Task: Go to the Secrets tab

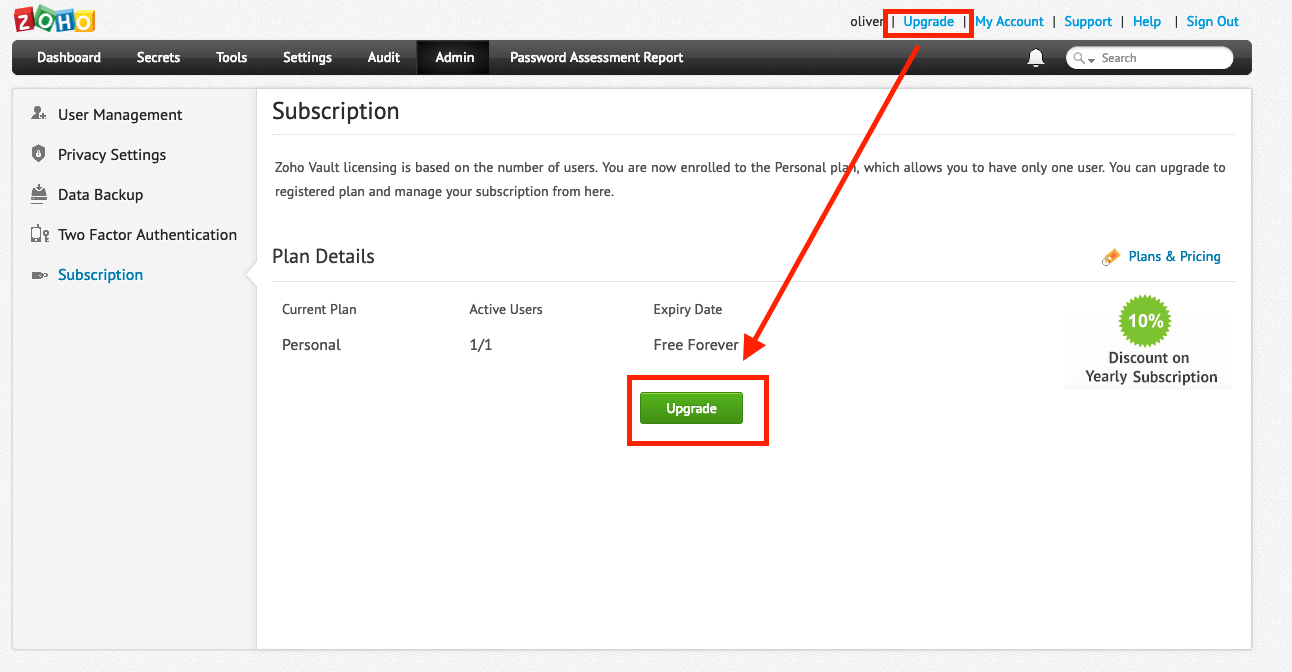Action: 158,57
